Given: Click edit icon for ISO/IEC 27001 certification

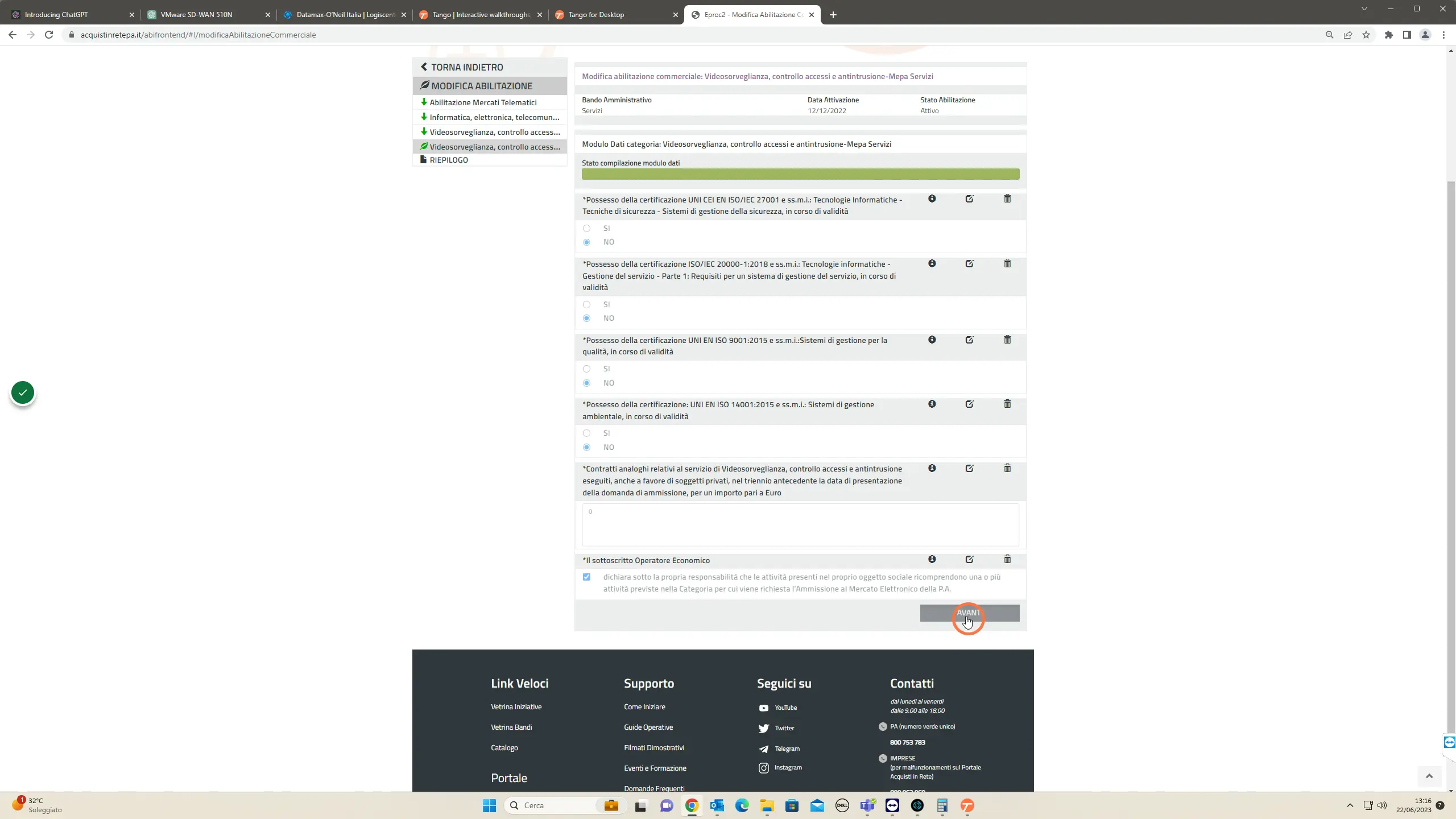Looking at the screenshot, I should click(969, 198).
